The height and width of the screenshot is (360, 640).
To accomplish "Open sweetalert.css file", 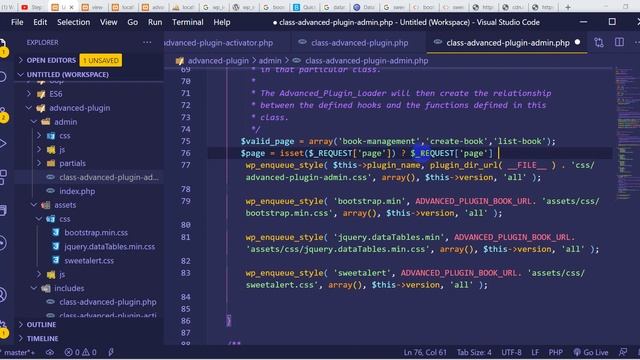I will 89,260.
